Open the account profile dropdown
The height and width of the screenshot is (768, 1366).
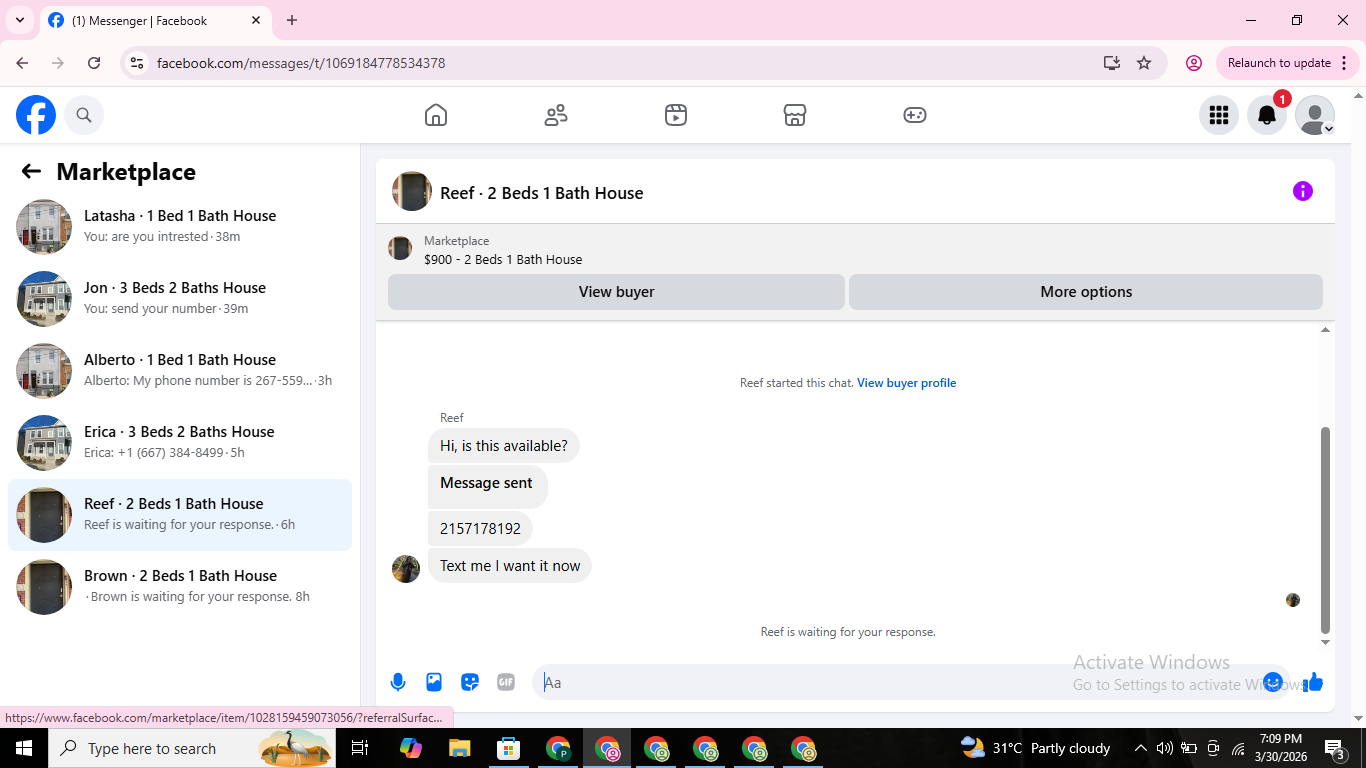tap(1315, 115)
